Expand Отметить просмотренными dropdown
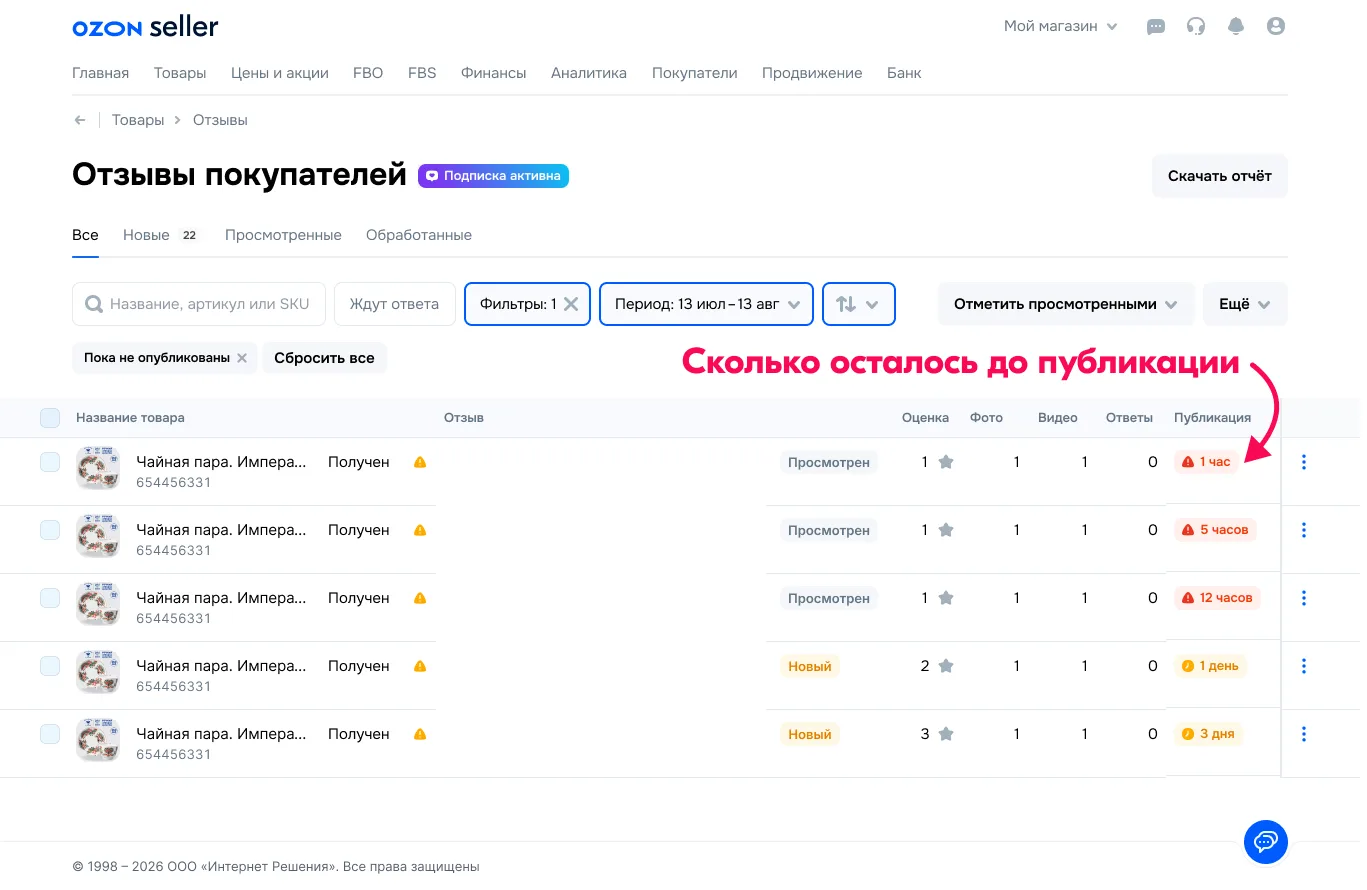Viewport: 1367px width, 890px height. tap(1066, 304)
